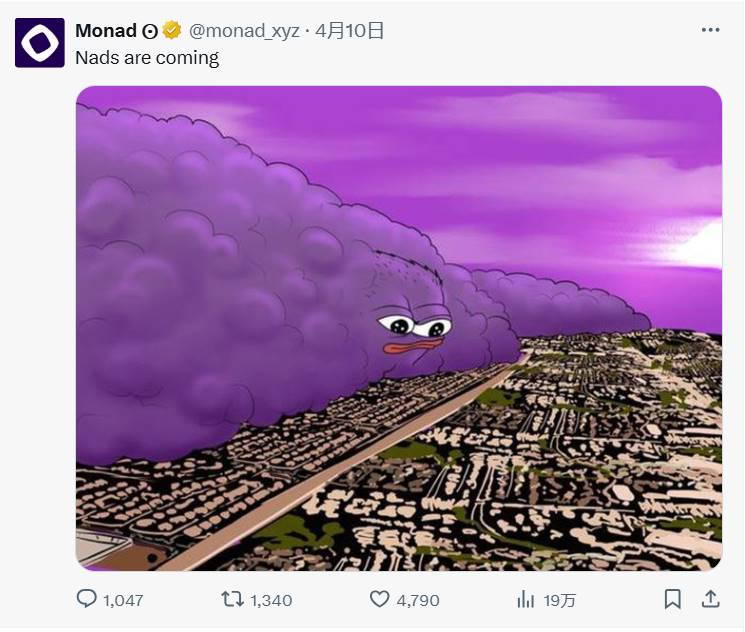Open the three-dot more options menu
This screenshot has width=745, height=632.
pyautogui.click(x=710, y=30)
